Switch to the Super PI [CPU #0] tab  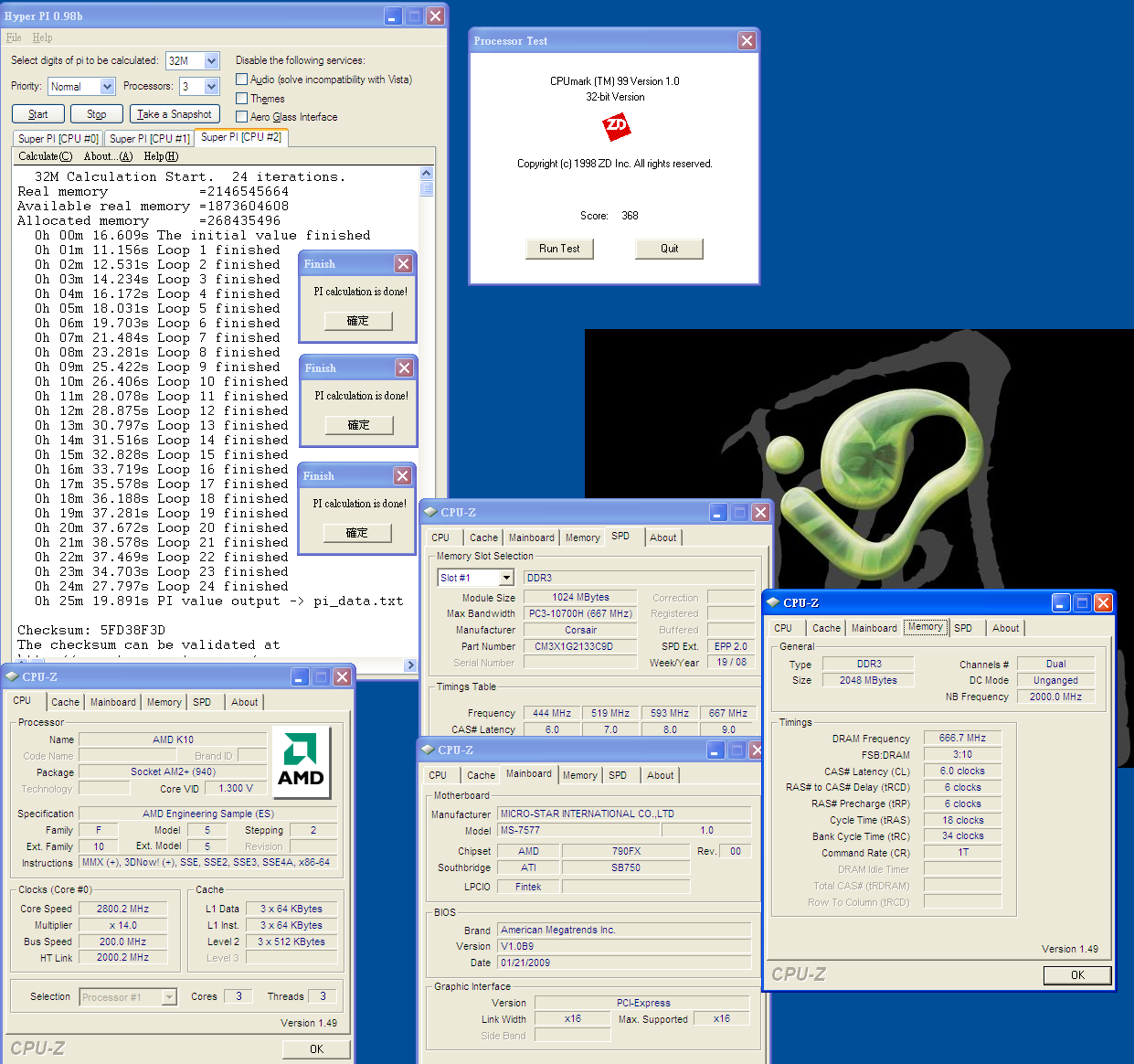pyautogui.click(x=58, y=139)
